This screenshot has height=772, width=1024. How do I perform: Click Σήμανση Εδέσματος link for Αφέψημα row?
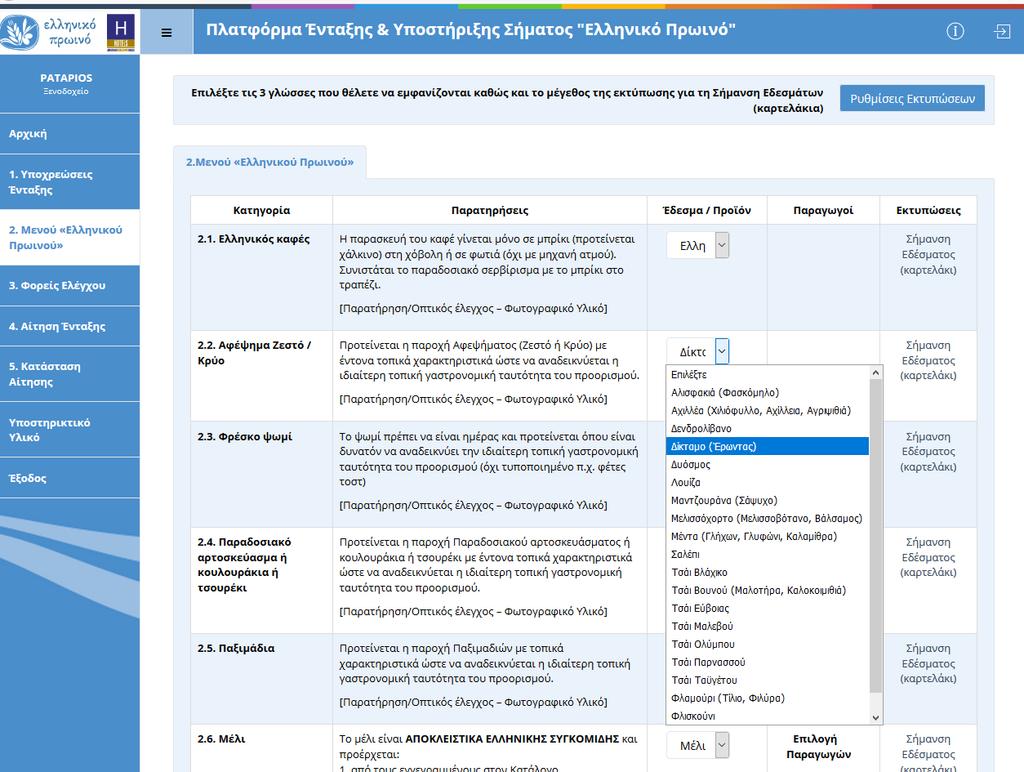[x=928, y=360]
